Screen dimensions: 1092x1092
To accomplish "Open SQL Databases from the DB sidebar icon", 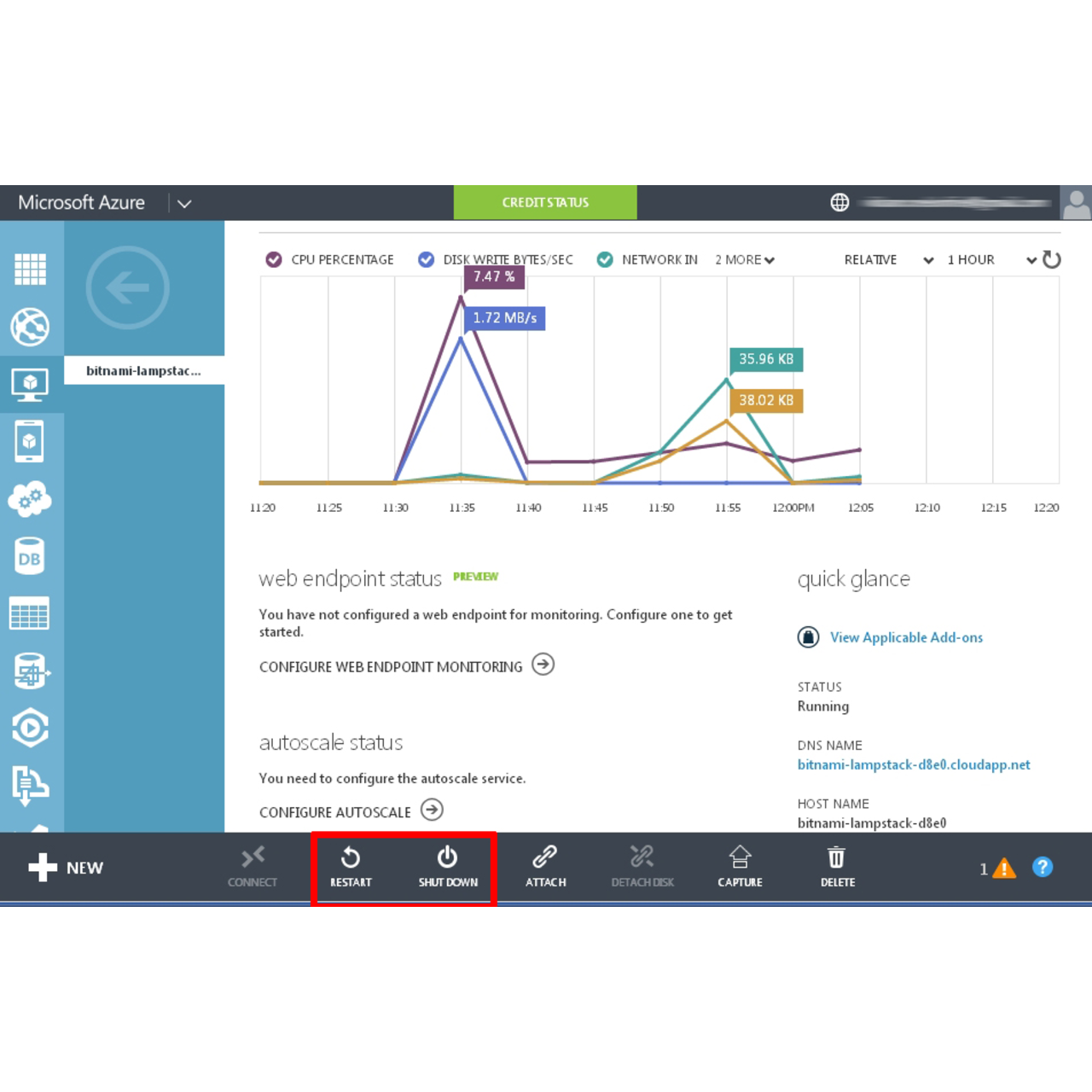I will 30,557.
